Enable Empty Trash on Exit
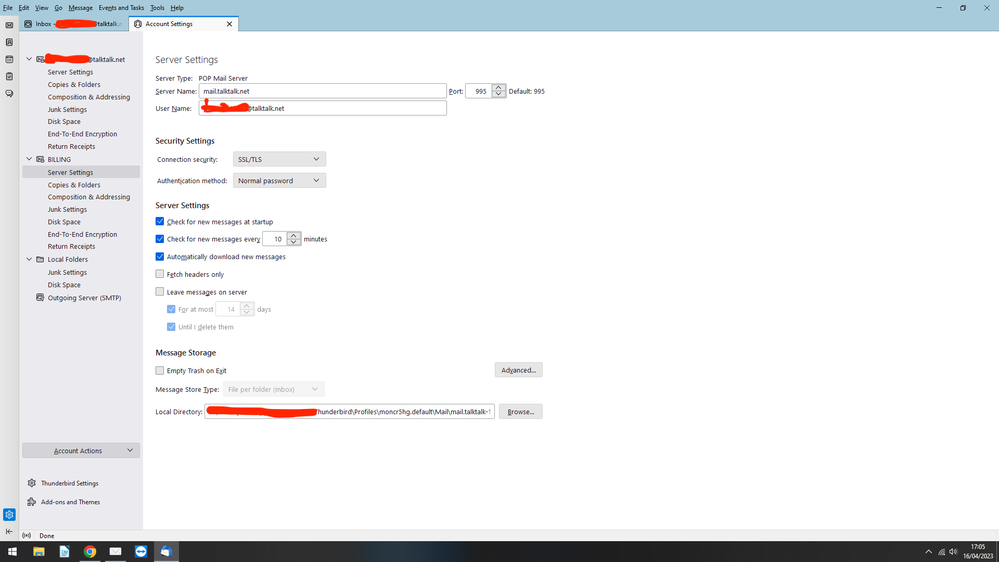Image resolution: width=999 pixels, height=562 pixels. tap(159, 370)
